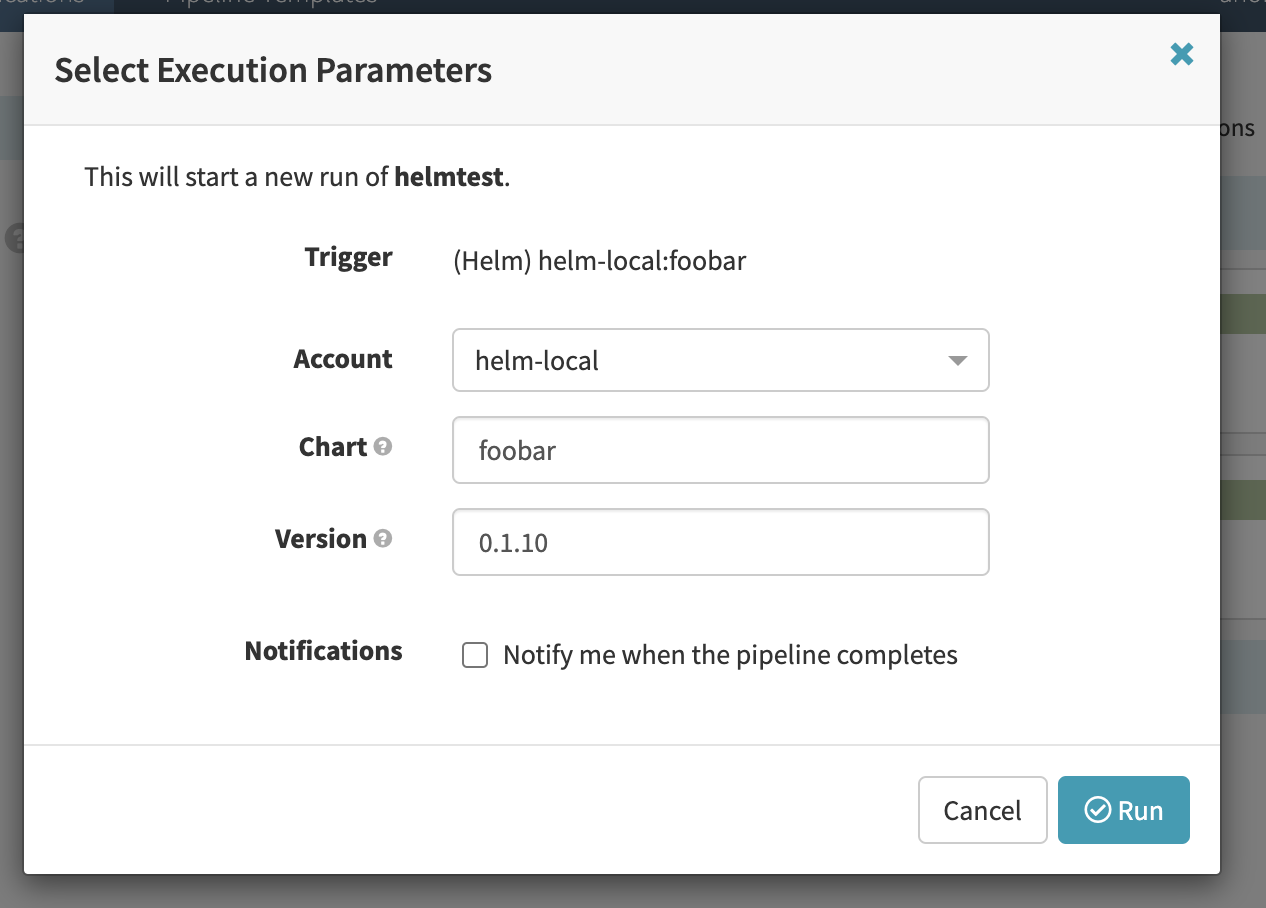This screenshot has height=908, width=1266.
Task: Focus the Version field containing 0.1.10
Action: click(x=720, y=542)
